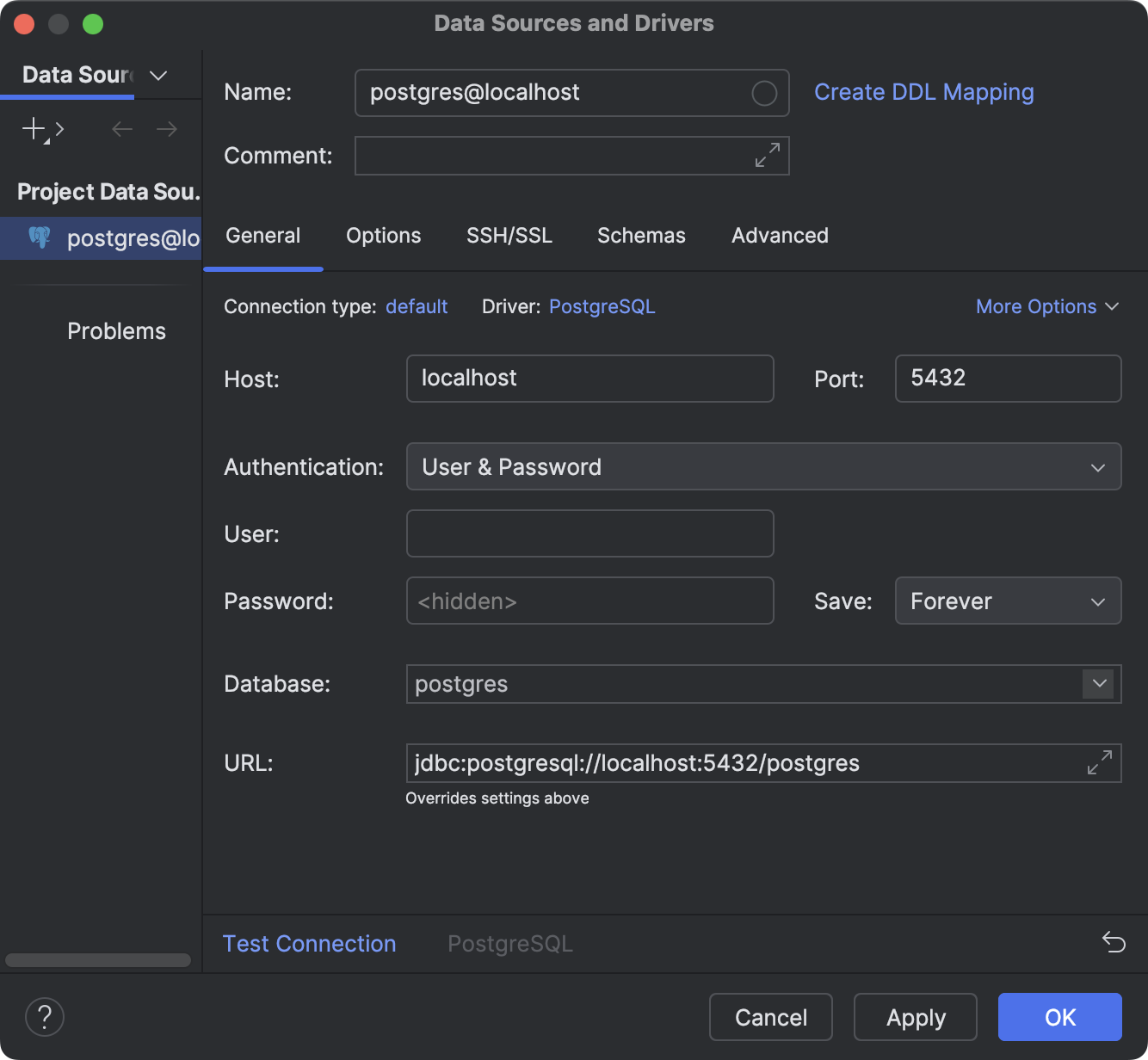Screen dimensions: 1148x1060
Task: Switch to the Advanced tab
Action: pyautogui.click(x=779, y=236)
